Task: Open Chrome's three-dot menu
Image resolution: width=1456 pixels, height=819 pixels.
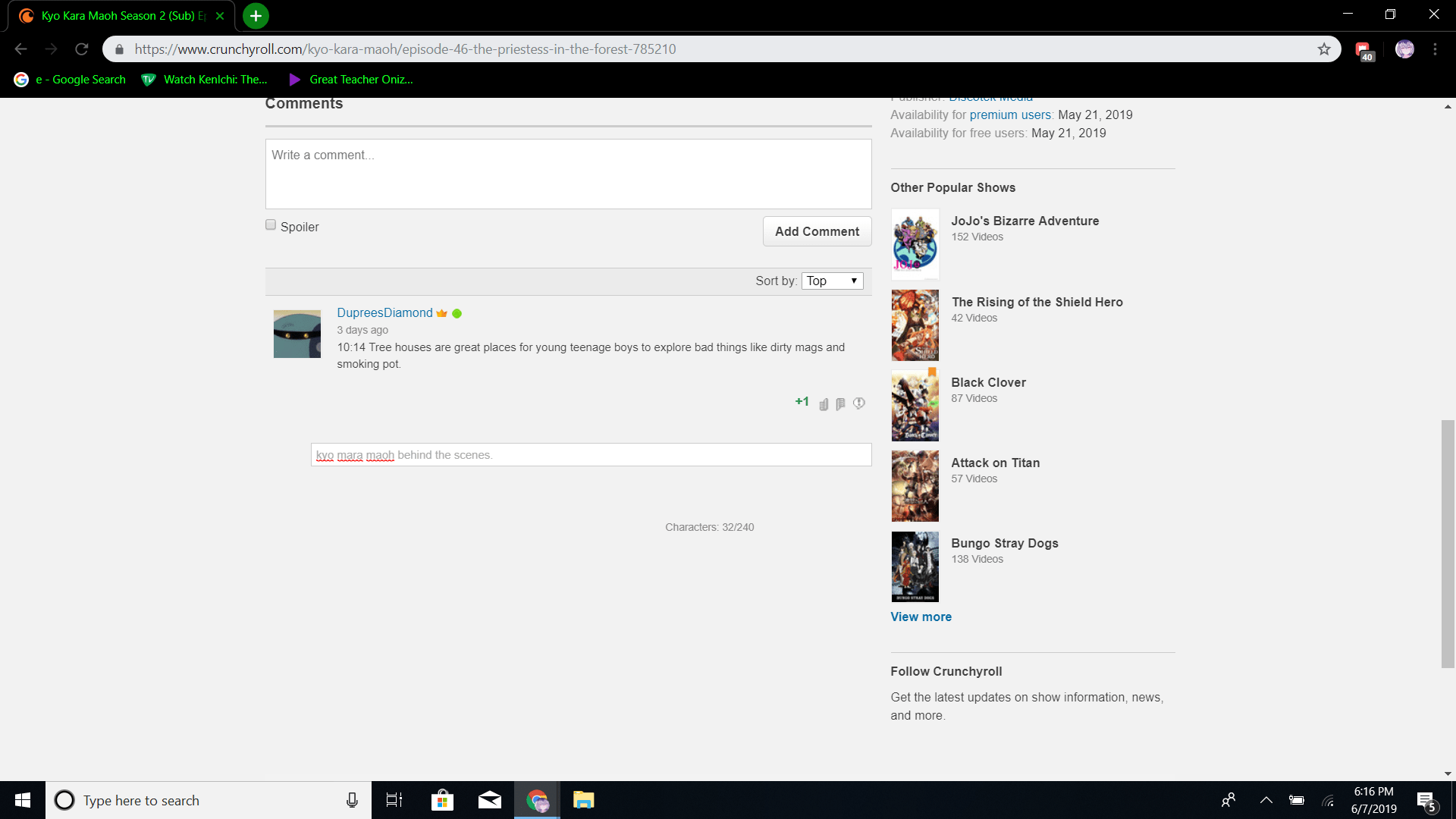Action: (x=1436, y=49)
